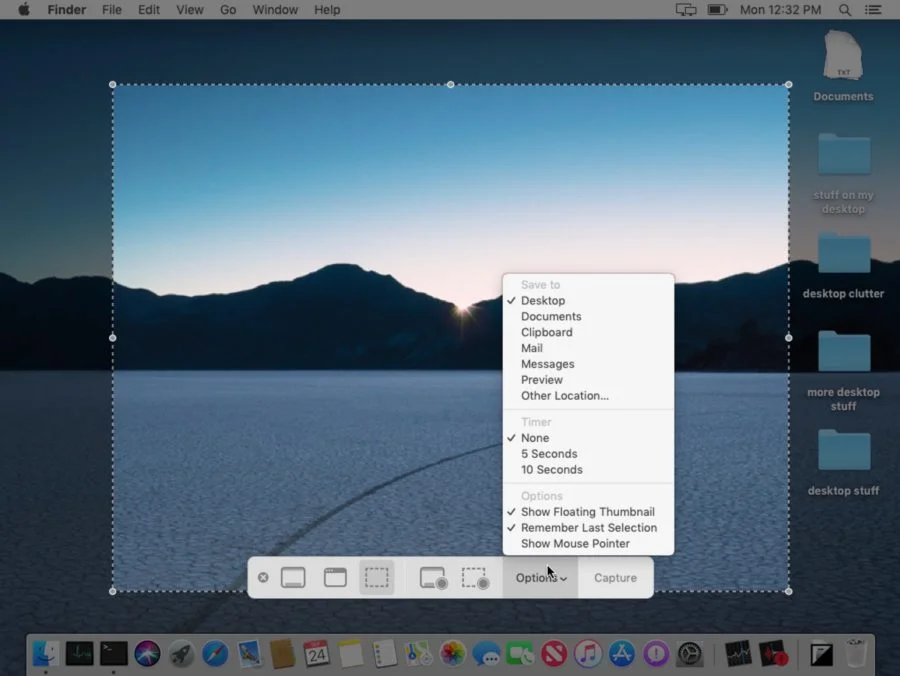The width and height of the screenshot is (900, 676).
Task: Open Notes app in Dock
Action: (x=351, y=654)
